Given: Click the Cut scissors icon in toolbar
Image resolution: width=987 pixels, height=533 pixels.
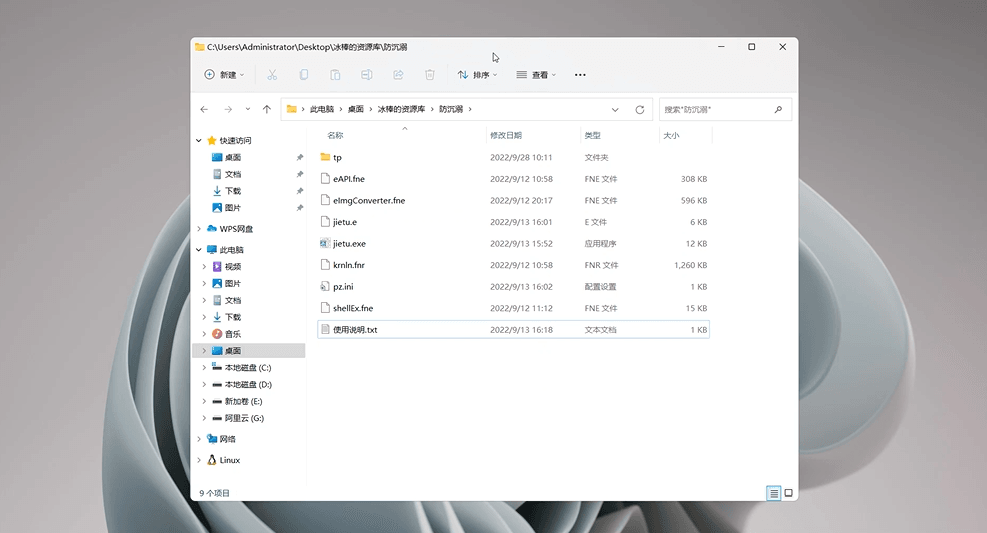Looking at the screenshot, I should (x=272, y=75).
